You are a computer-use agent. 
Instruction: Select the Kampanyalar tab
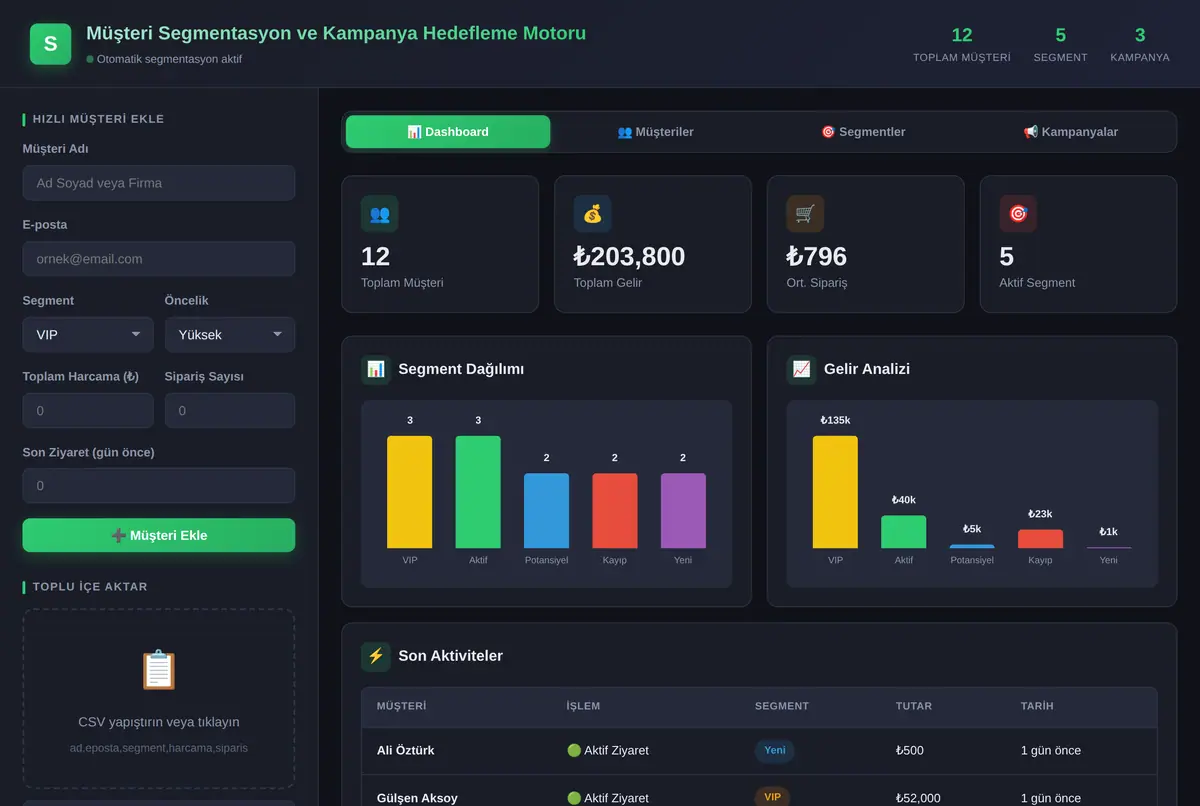coord(1070,132)
